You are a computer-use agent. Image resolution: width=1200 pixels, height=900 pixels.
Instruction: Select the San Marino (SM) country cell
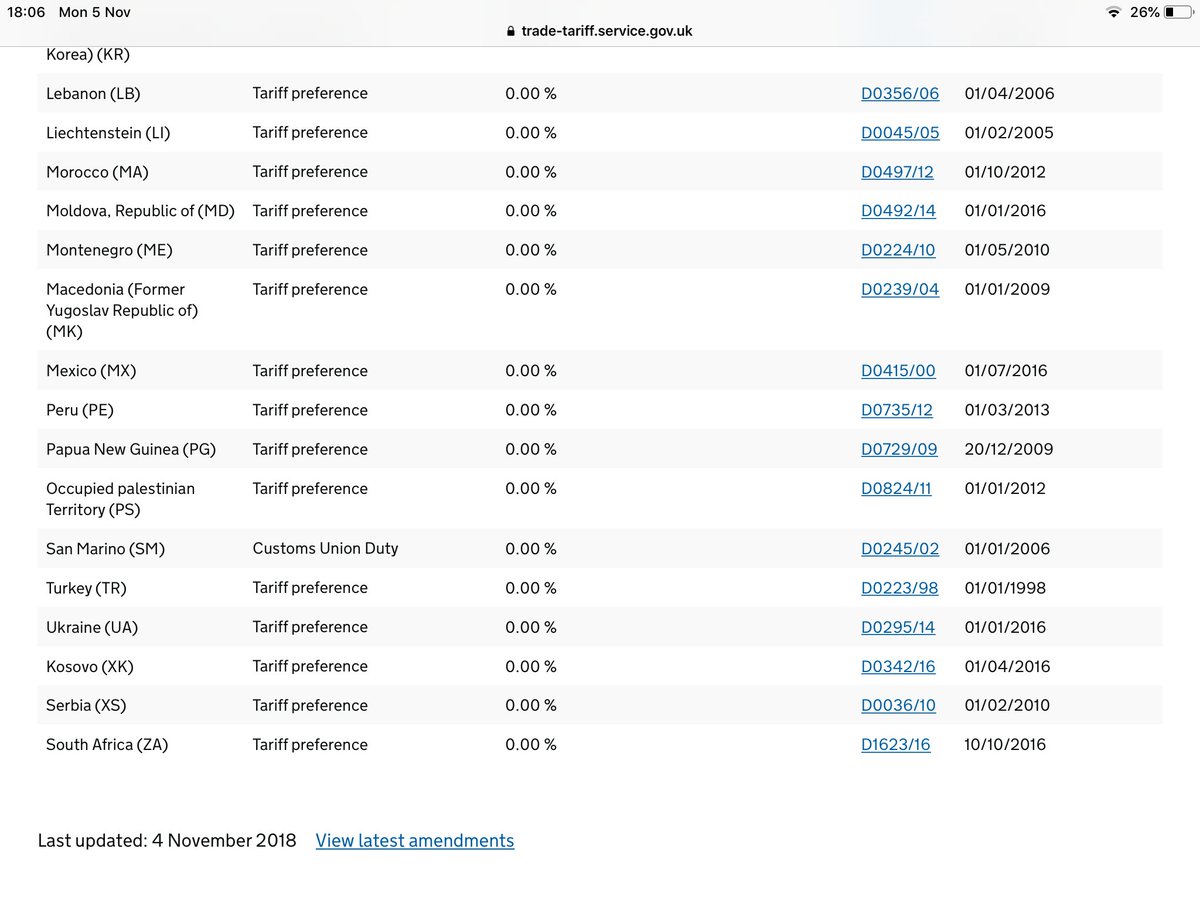pyautogui.click(x=105, y=548)
